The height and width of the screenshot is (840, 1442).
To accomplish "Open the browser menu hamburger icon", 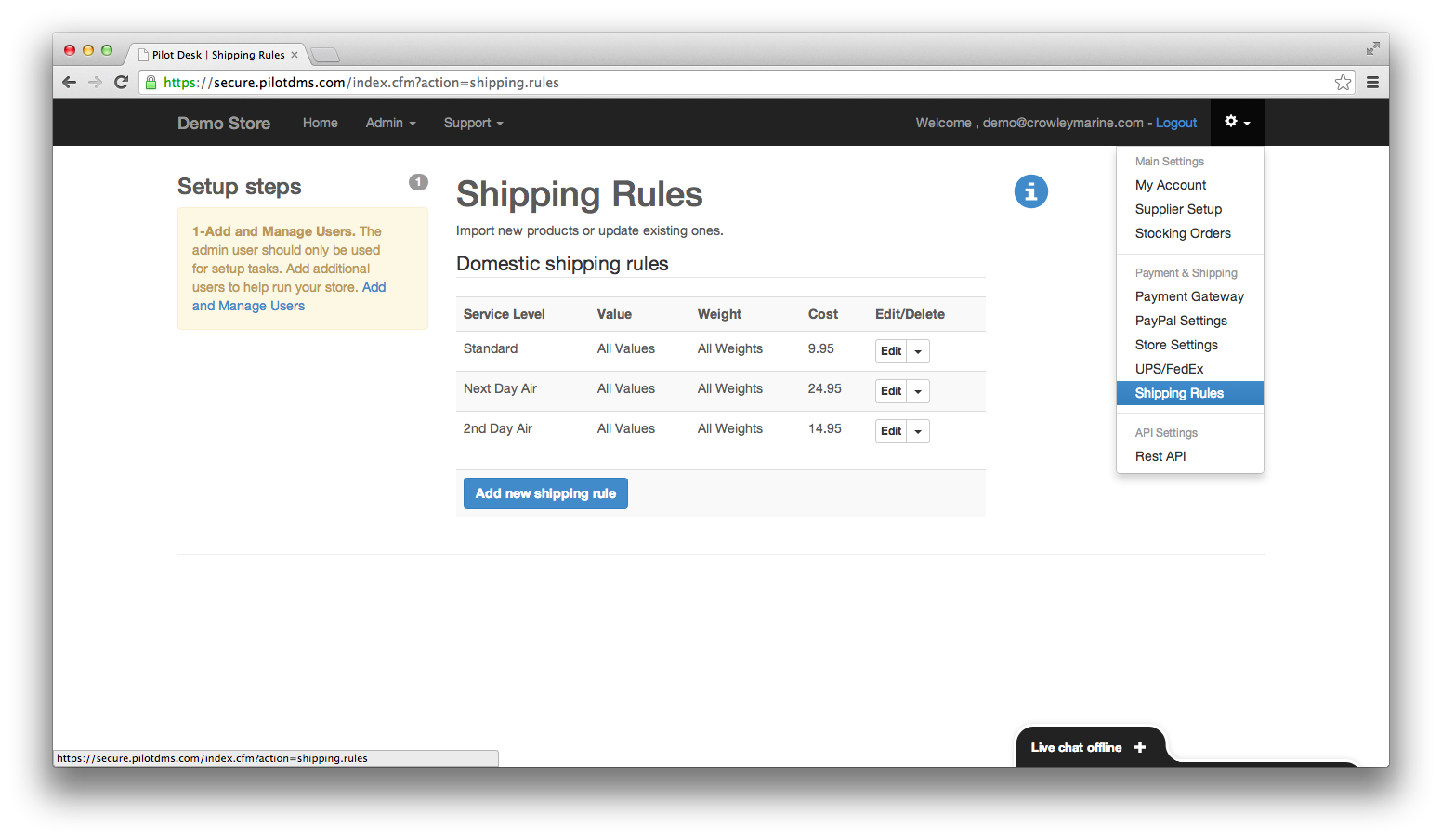I will [x=1372, y=82].
